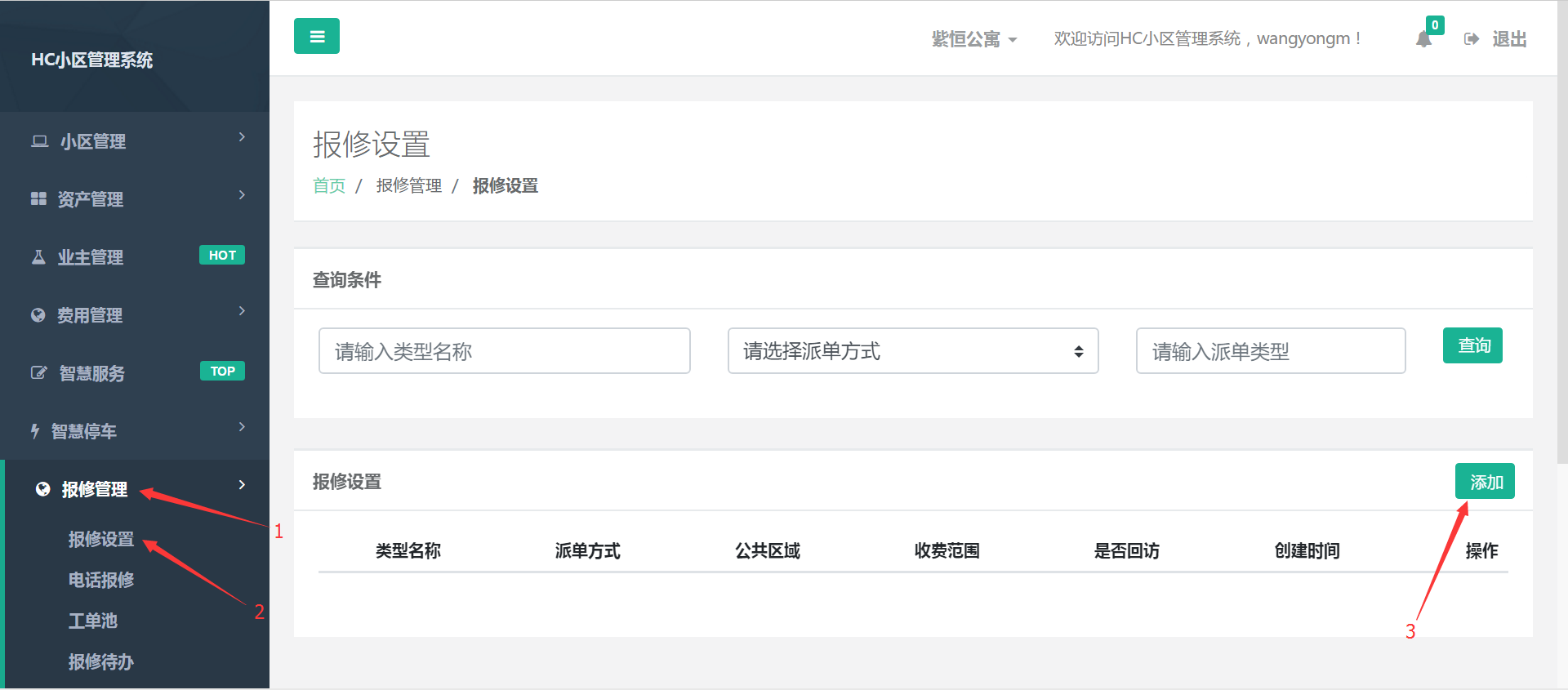Screen dimensions: 1568x690
Task: Expand the 小区管理 menu chevron
Action: [242, 137]
